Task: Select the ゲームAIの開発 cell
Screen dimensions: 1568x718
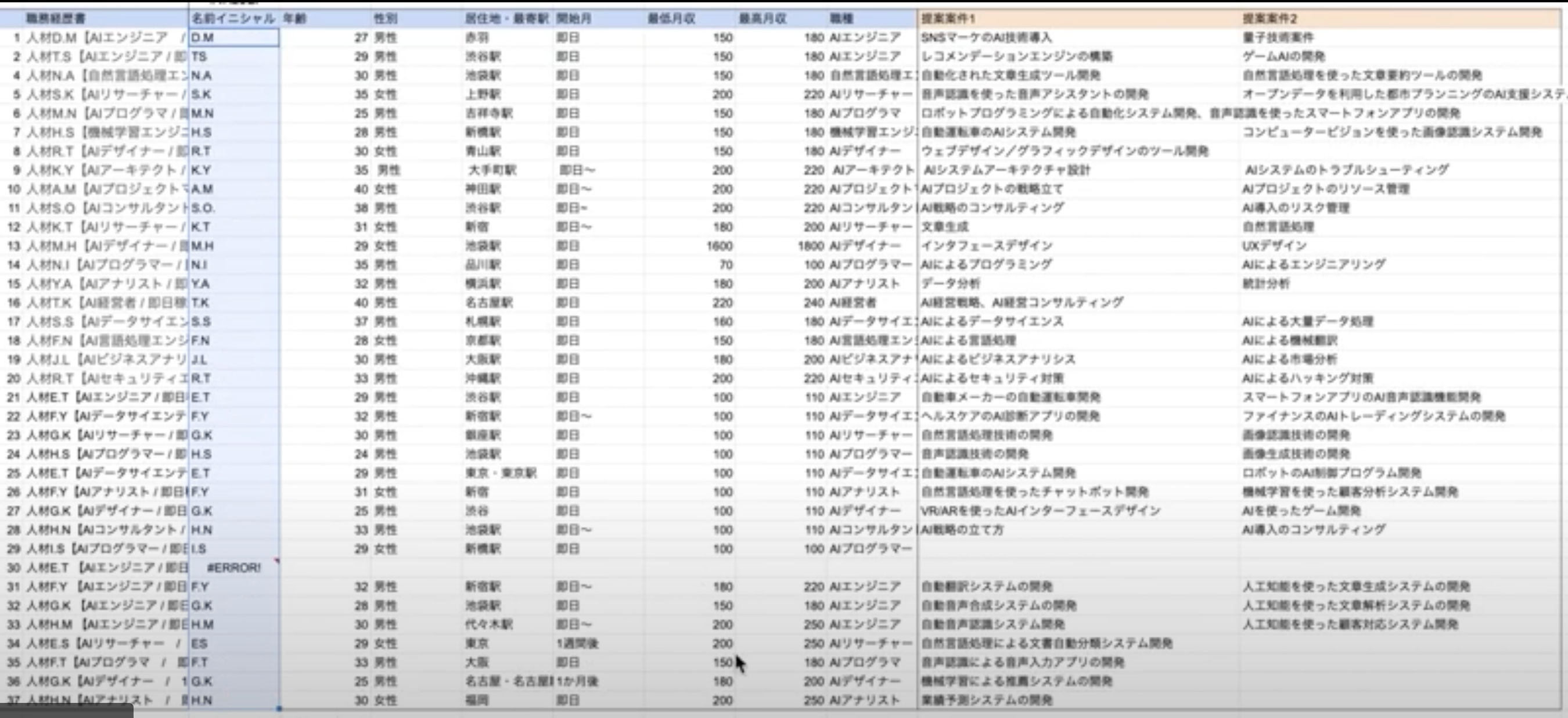Action: [1284, 56]
